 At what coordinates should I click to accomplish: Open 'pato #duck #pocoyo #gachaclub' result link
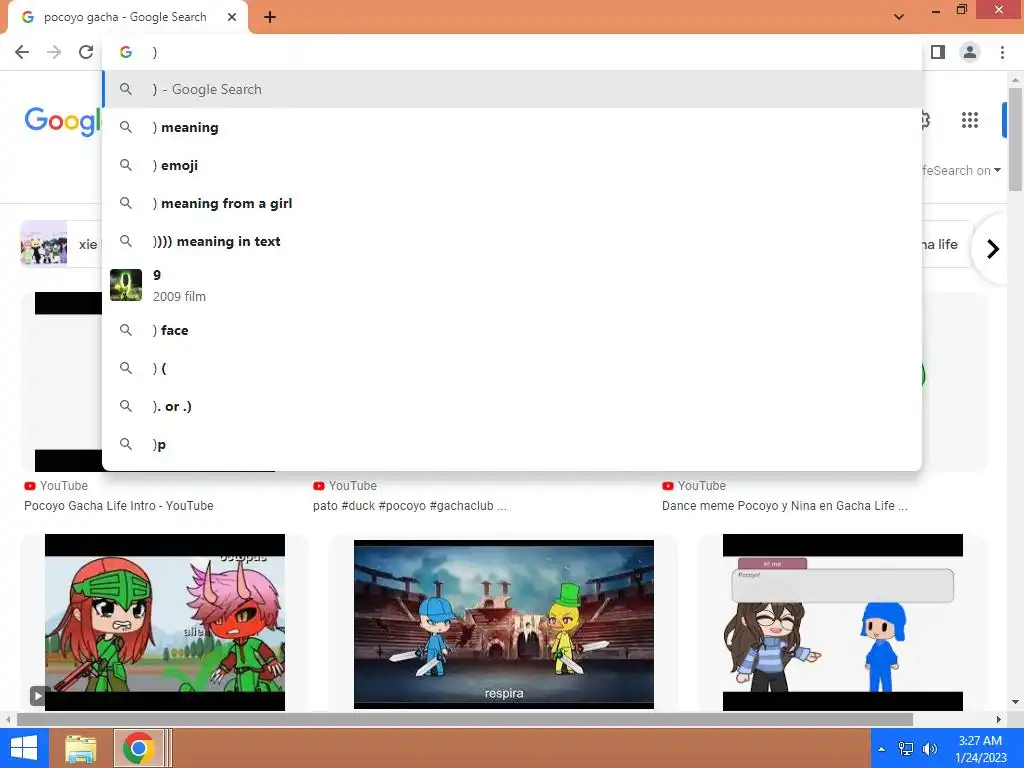pos(409,505)
